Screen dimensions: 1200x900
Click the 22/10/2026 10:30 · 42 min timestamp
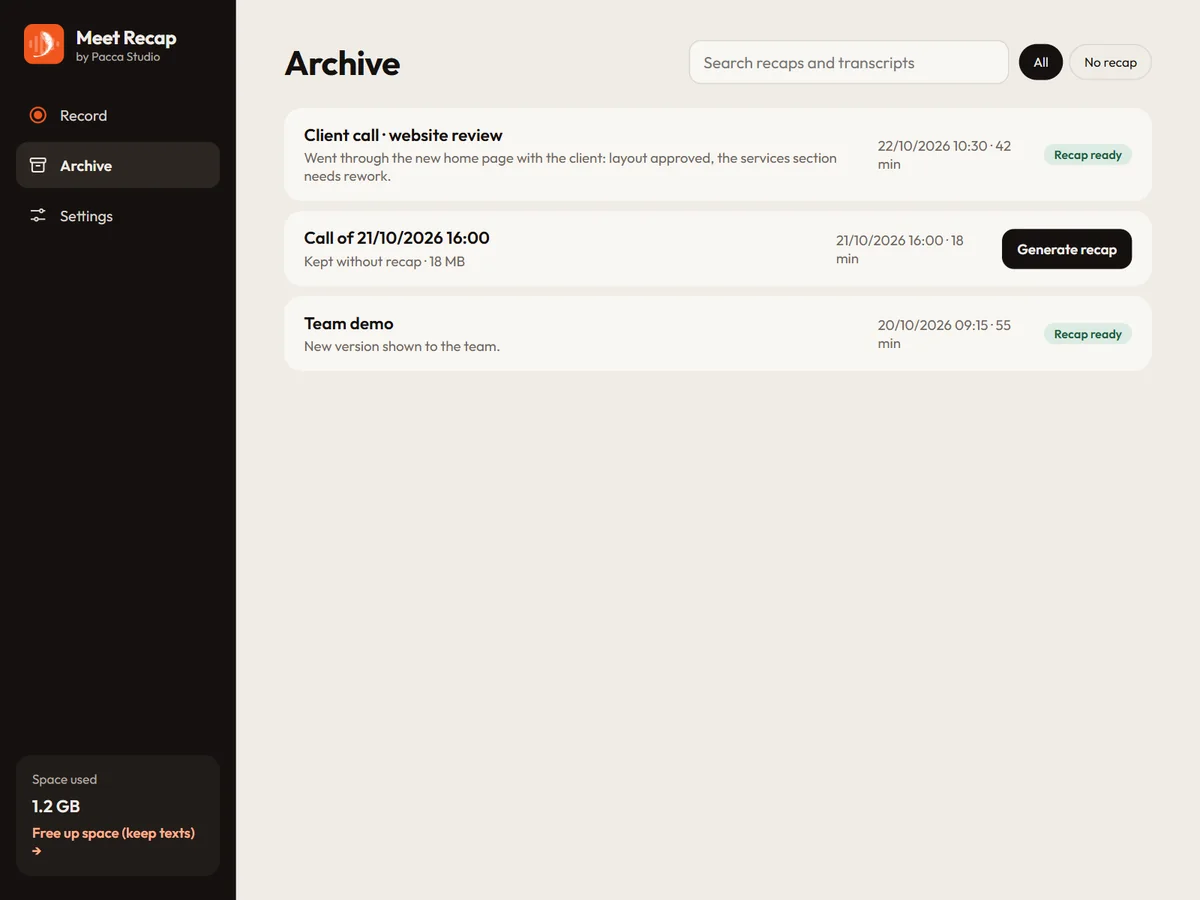coord(944,155)
